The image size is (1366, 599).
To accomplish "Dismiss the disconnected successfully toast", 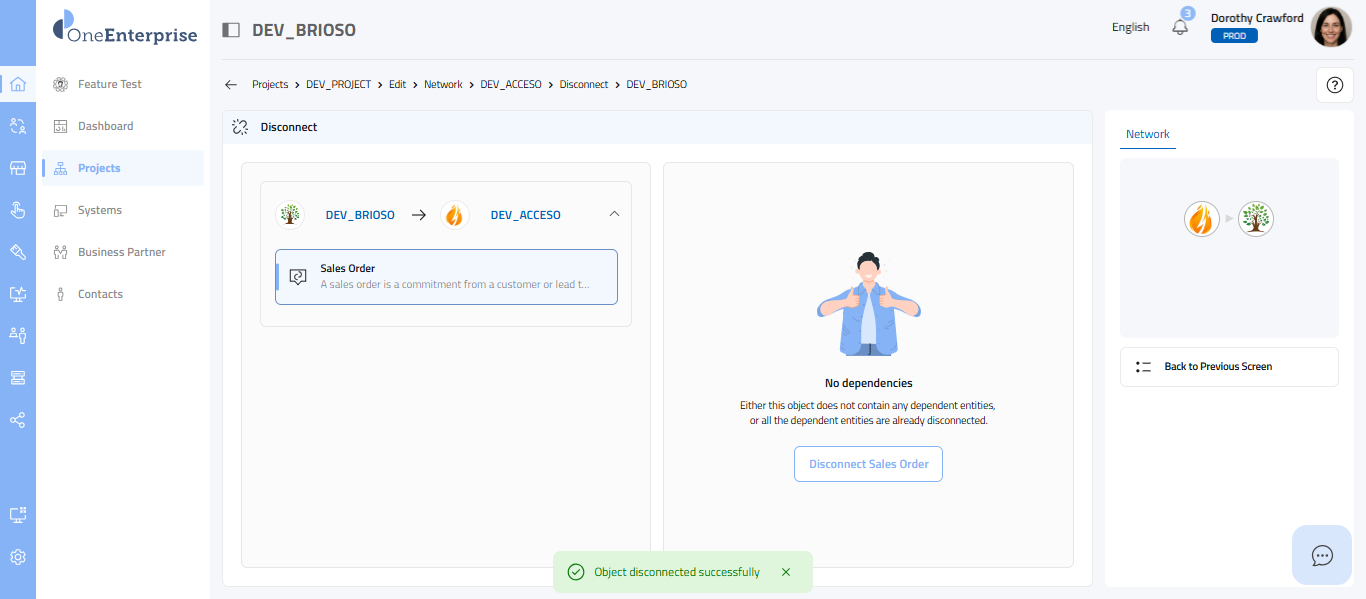I will (785, 572).
